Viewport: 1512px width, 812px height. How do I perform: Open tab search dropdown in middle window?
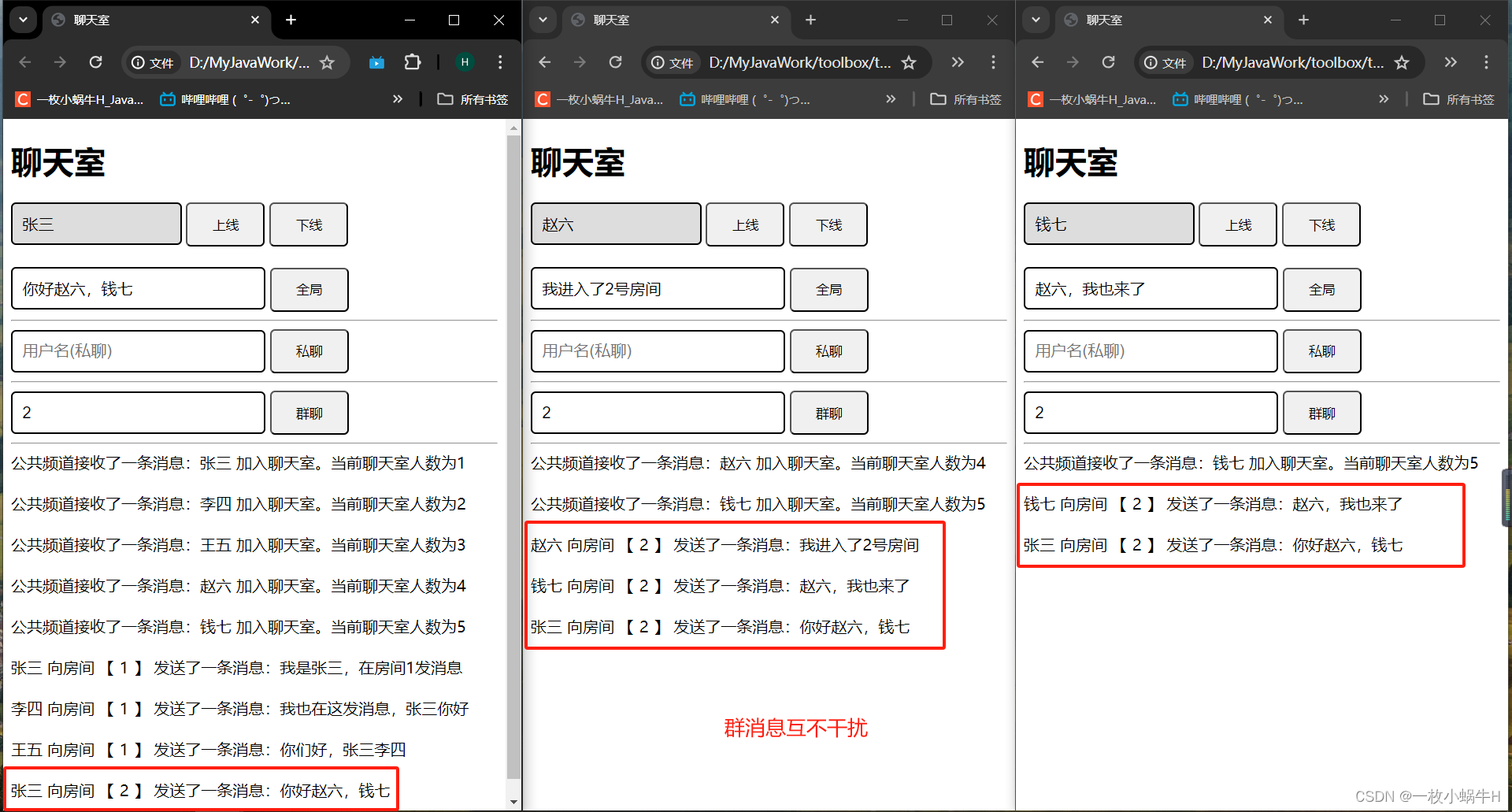543,20
